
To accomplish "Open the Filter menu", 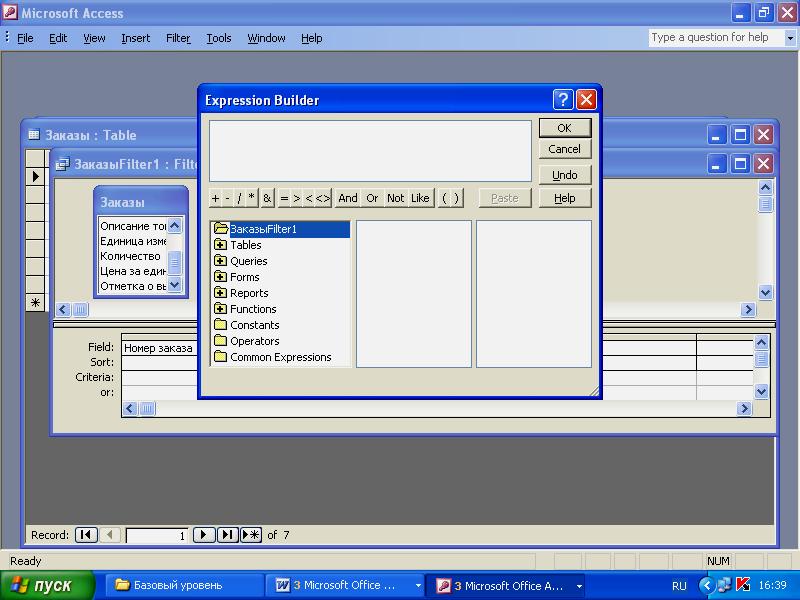I will pyautogui.click(x=178, y=38).
